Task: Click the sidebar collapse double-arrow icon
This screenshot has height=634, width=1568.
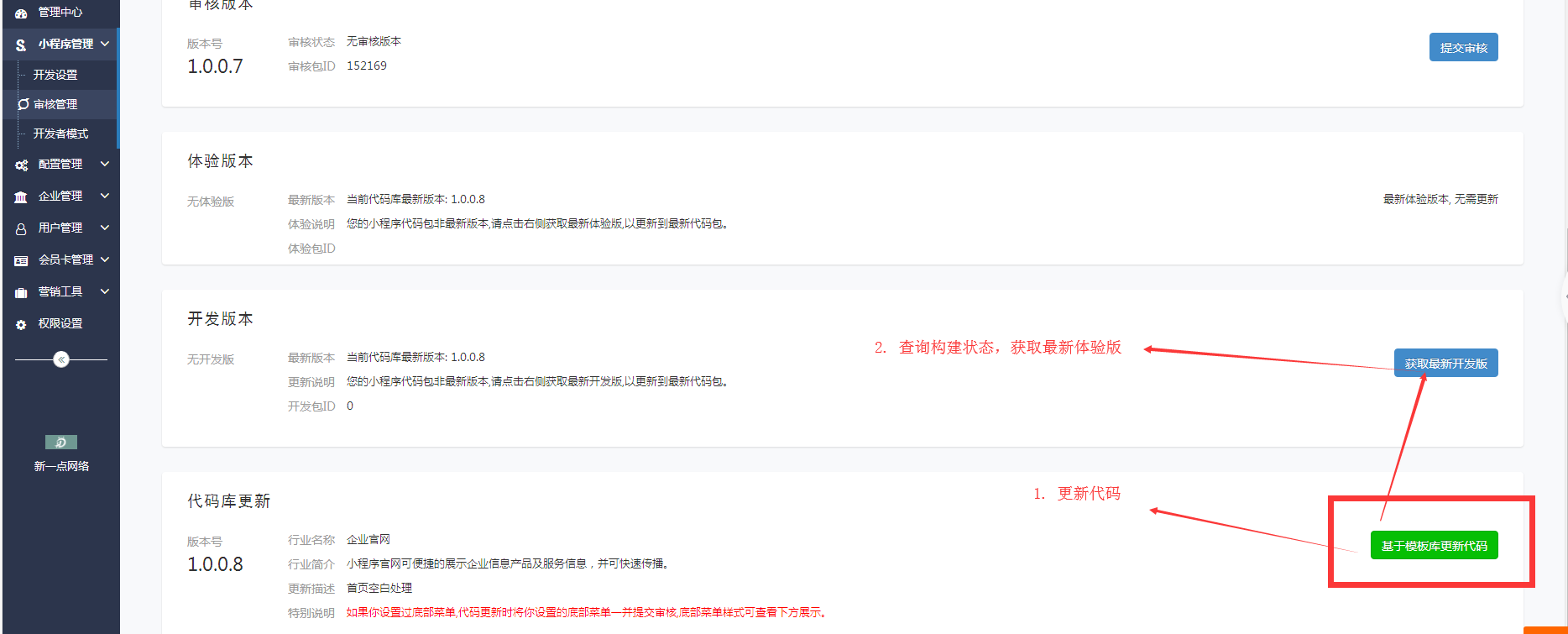Action: tap(61, 359)
